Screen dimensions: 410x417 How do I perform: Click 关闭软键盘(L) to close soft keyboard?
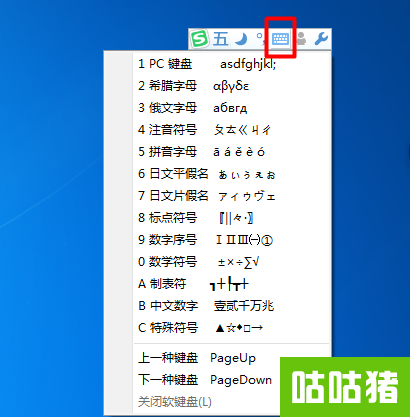pos(175,402)
